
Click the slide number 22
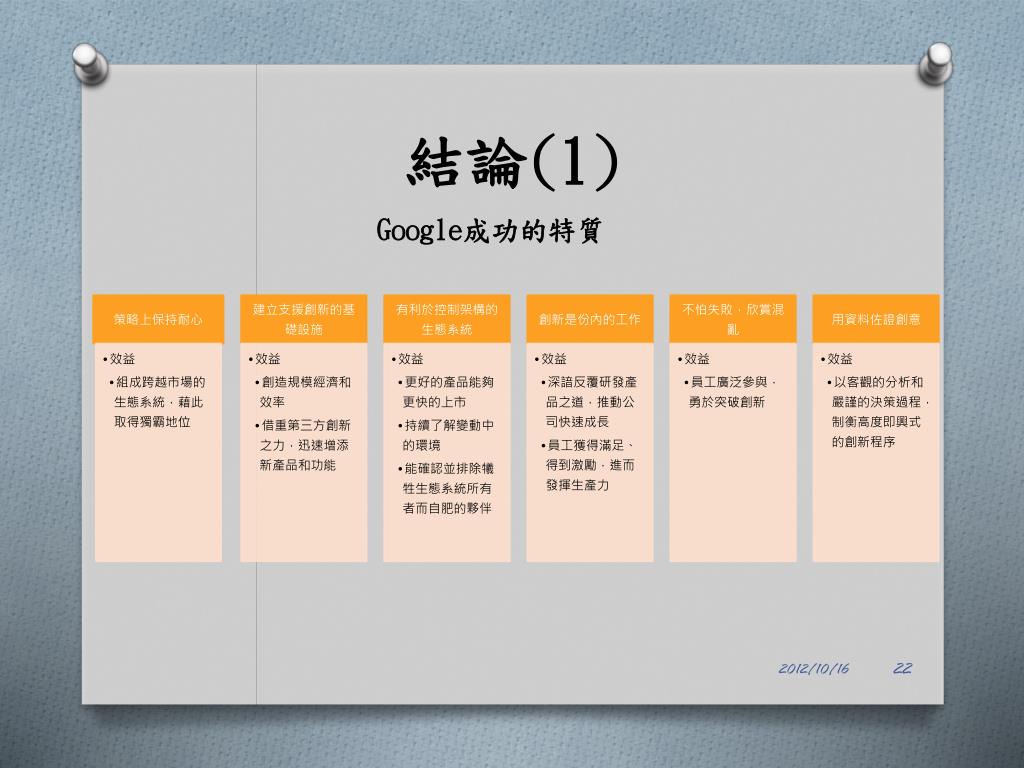[902, 668]
